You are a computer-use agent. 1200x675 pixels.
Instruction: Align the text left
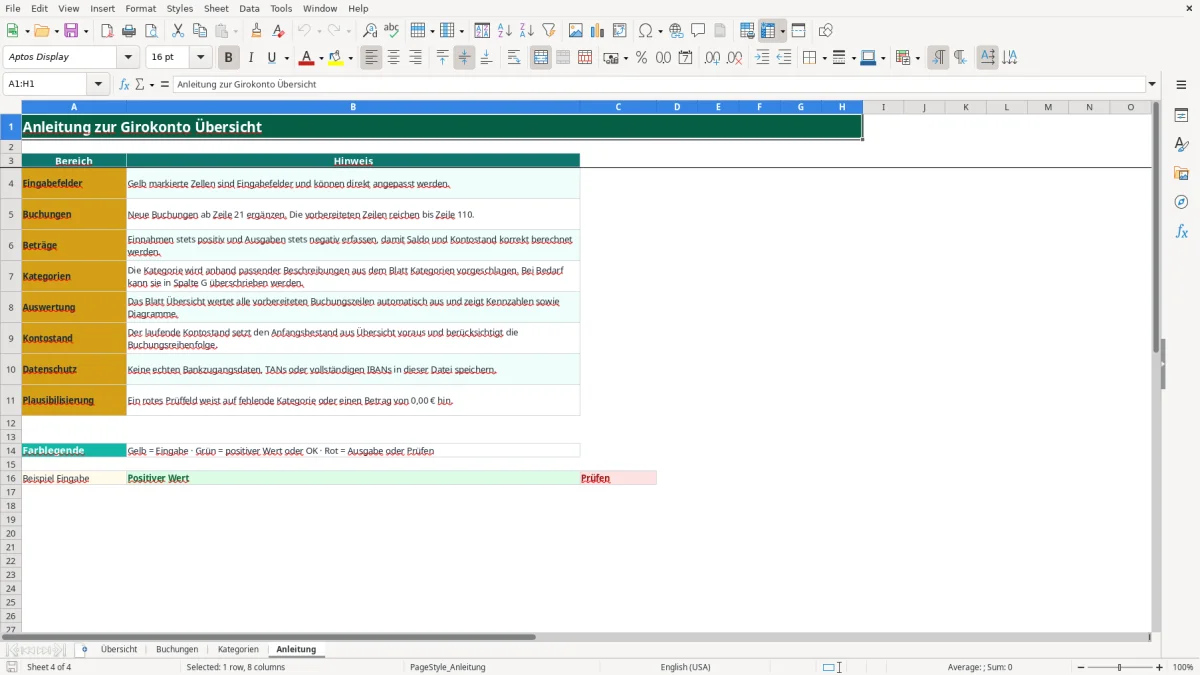(x=371, y=58)
